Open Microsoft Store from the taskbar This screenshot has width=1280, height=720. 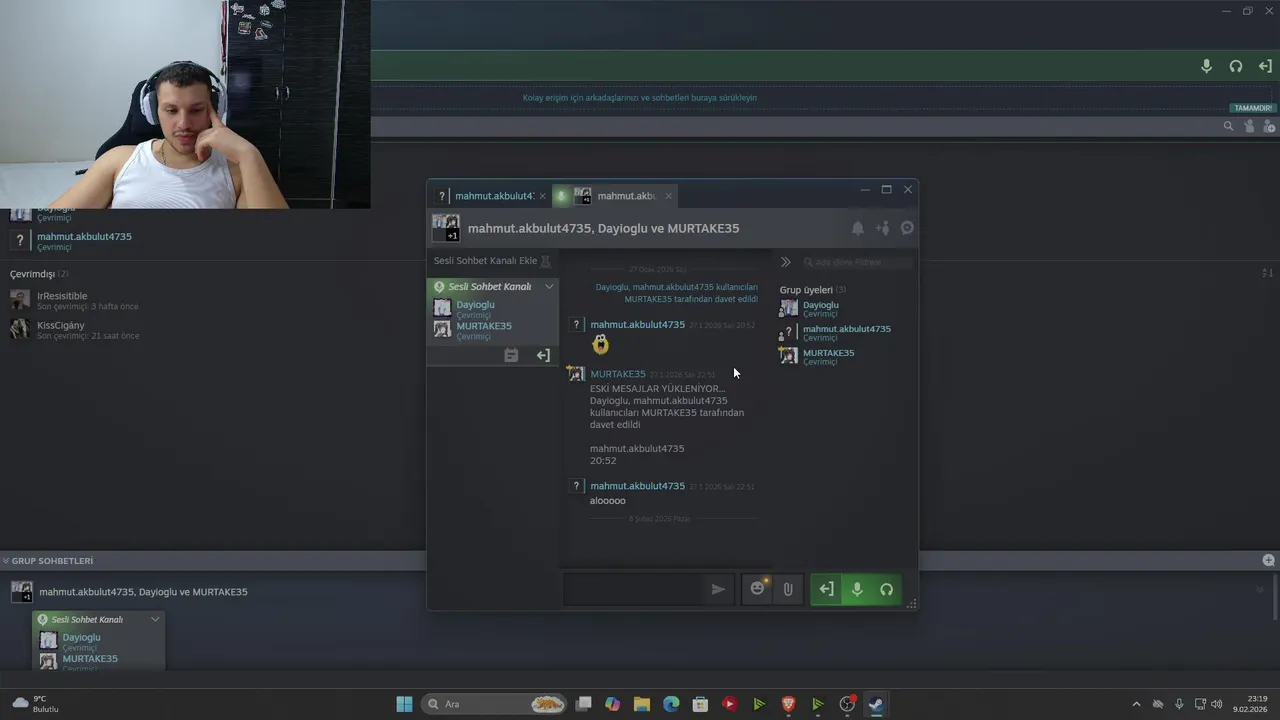tap(700, 704)
